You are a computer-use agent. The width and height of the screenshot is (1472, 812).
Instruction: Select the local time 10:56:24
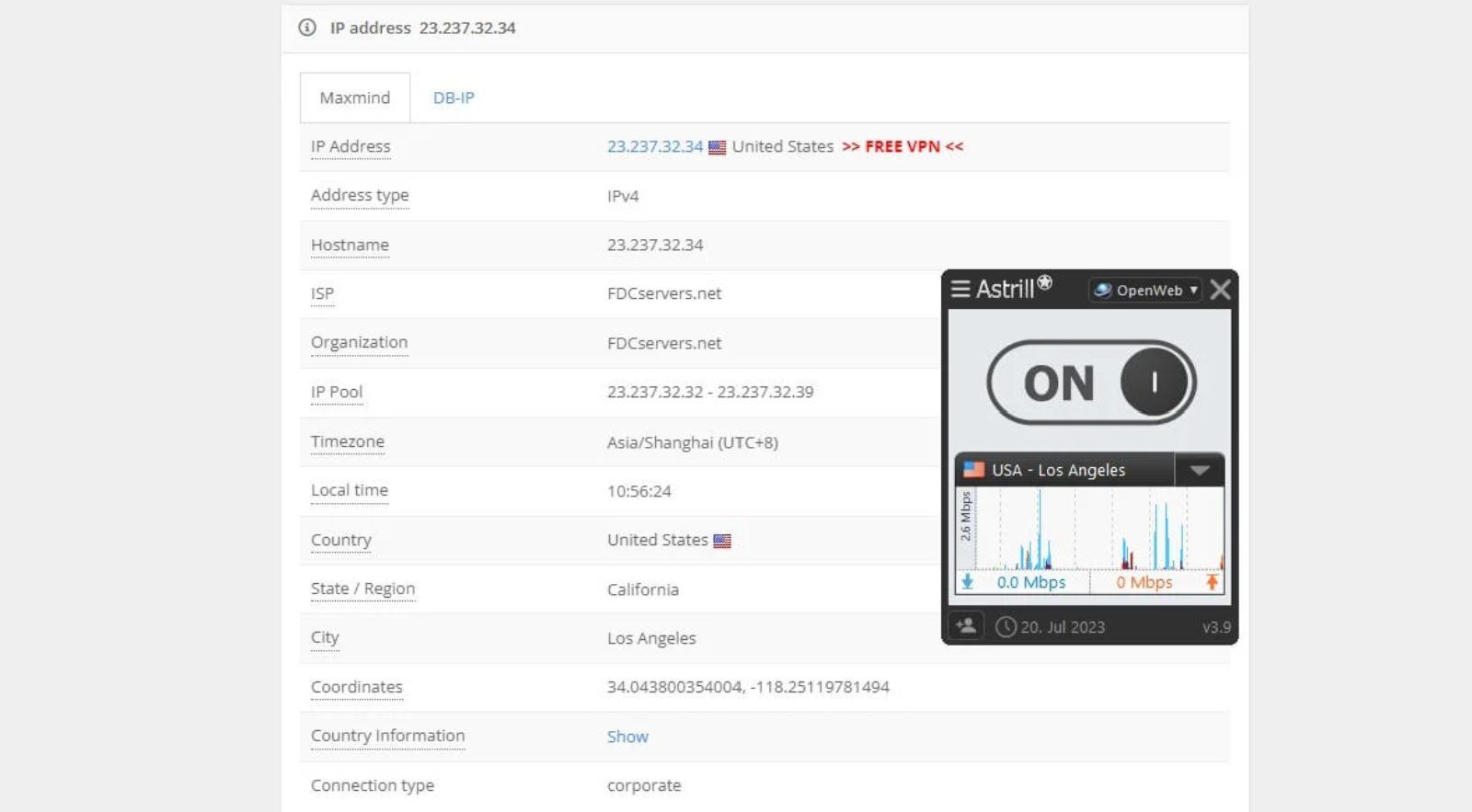pos(639,491)
